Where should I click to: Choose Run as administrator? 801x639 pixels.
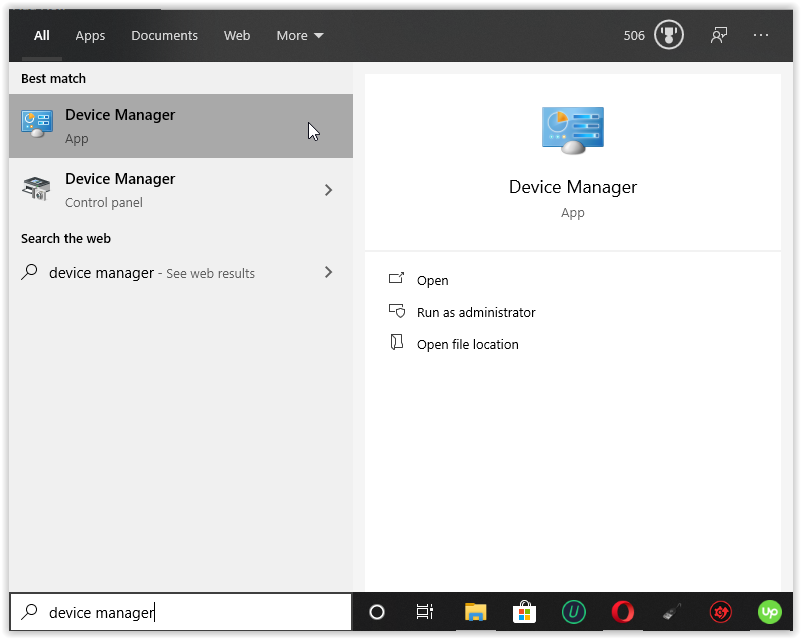pyautogui.click(x=475, y=313)
